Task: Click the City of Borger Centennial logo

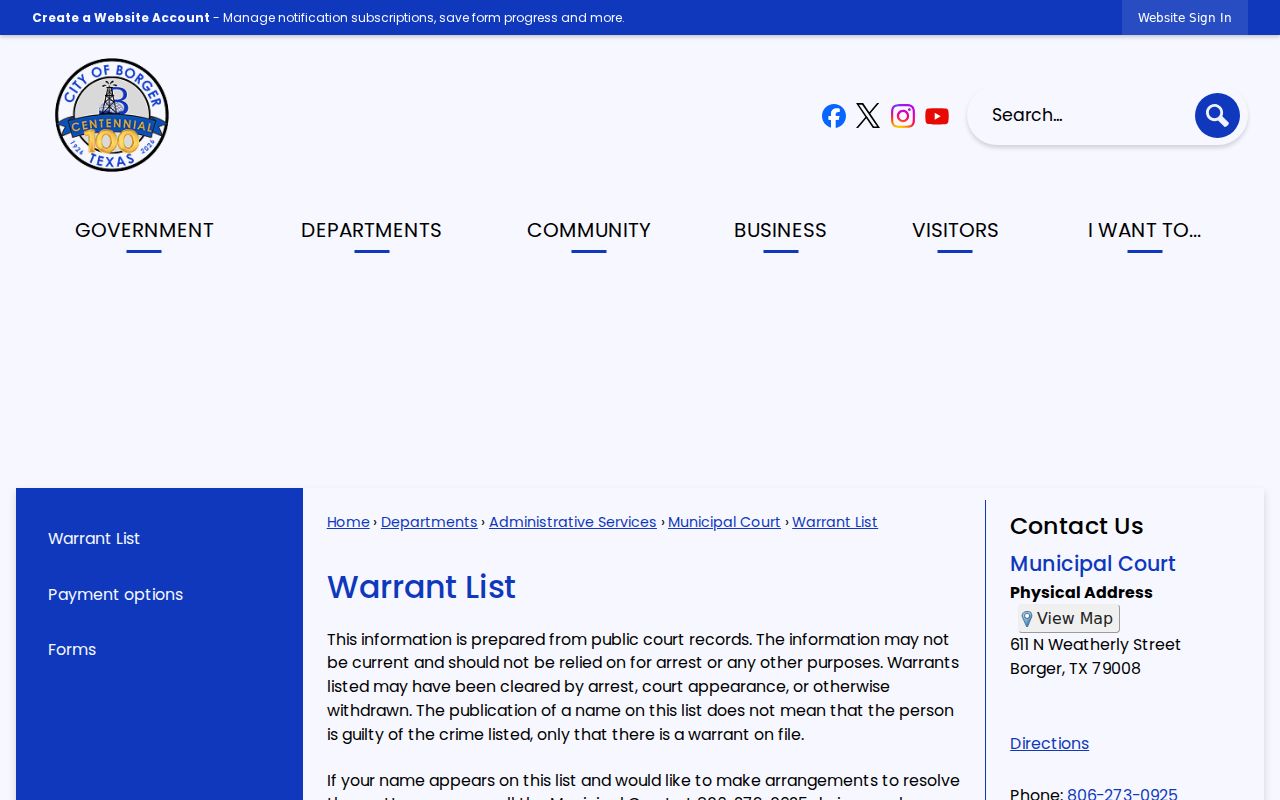Action: coord(112,115)
